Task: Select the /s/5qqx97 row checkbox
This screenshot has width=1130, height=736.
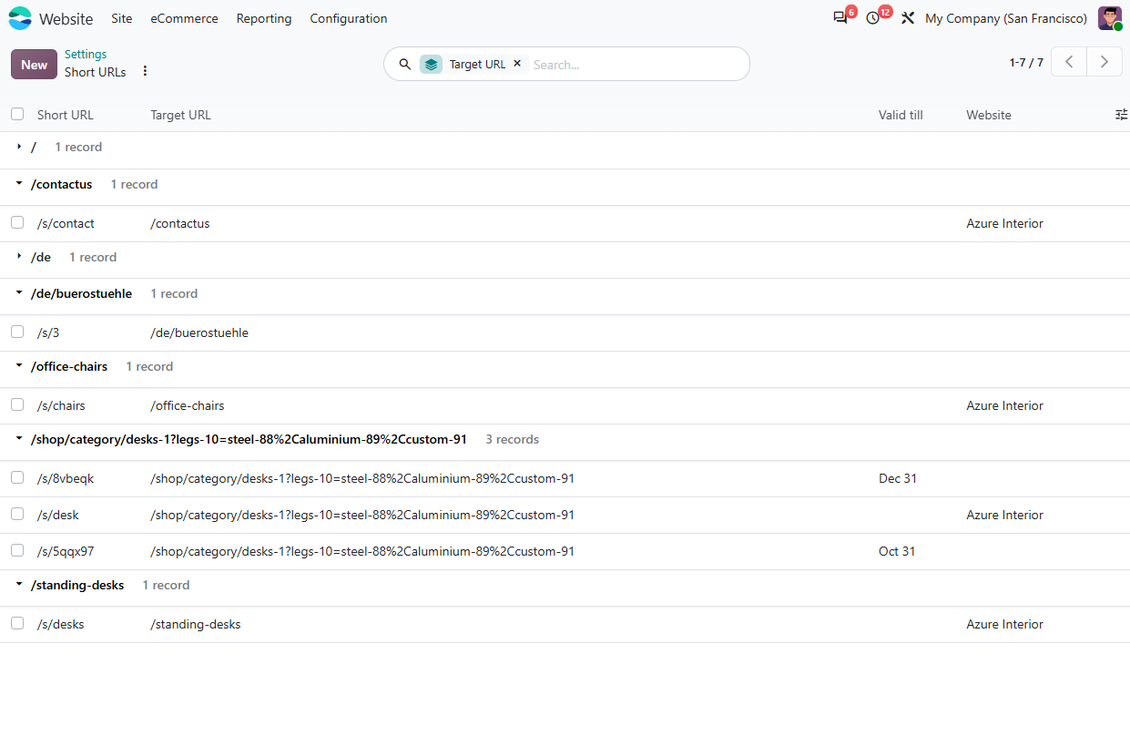Action: [17, 550]
